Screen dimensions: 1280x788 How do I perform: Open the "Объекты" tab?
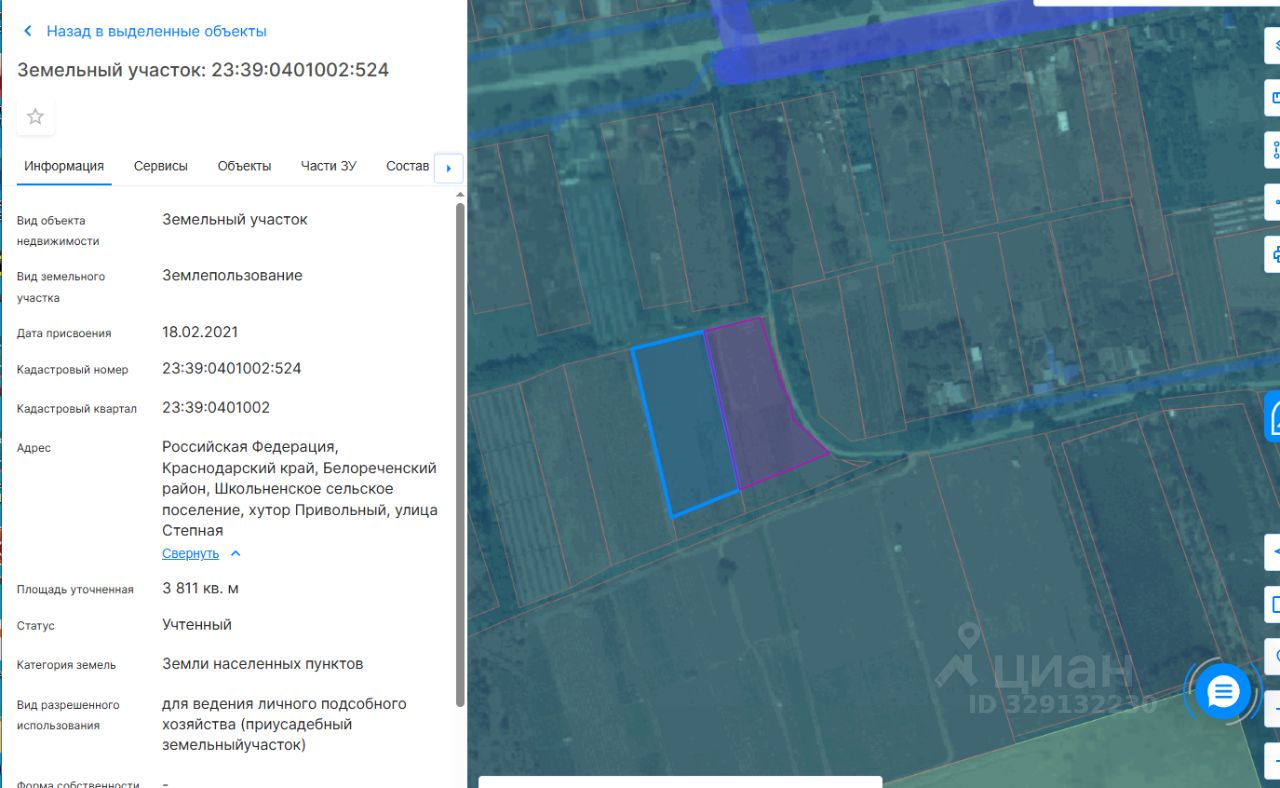pyautogui.click(x=244, y=166)
